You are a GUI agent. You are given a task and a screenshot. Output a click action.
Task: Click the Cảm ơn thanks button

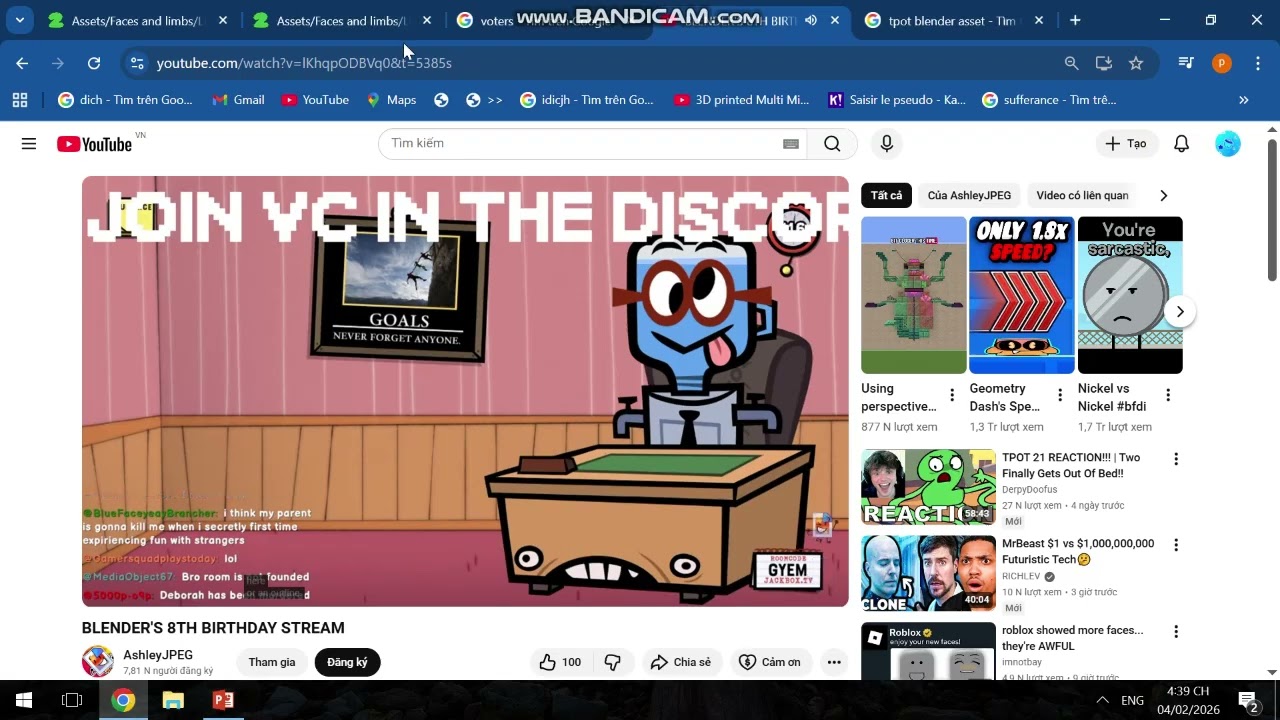(x=770, y=662)
